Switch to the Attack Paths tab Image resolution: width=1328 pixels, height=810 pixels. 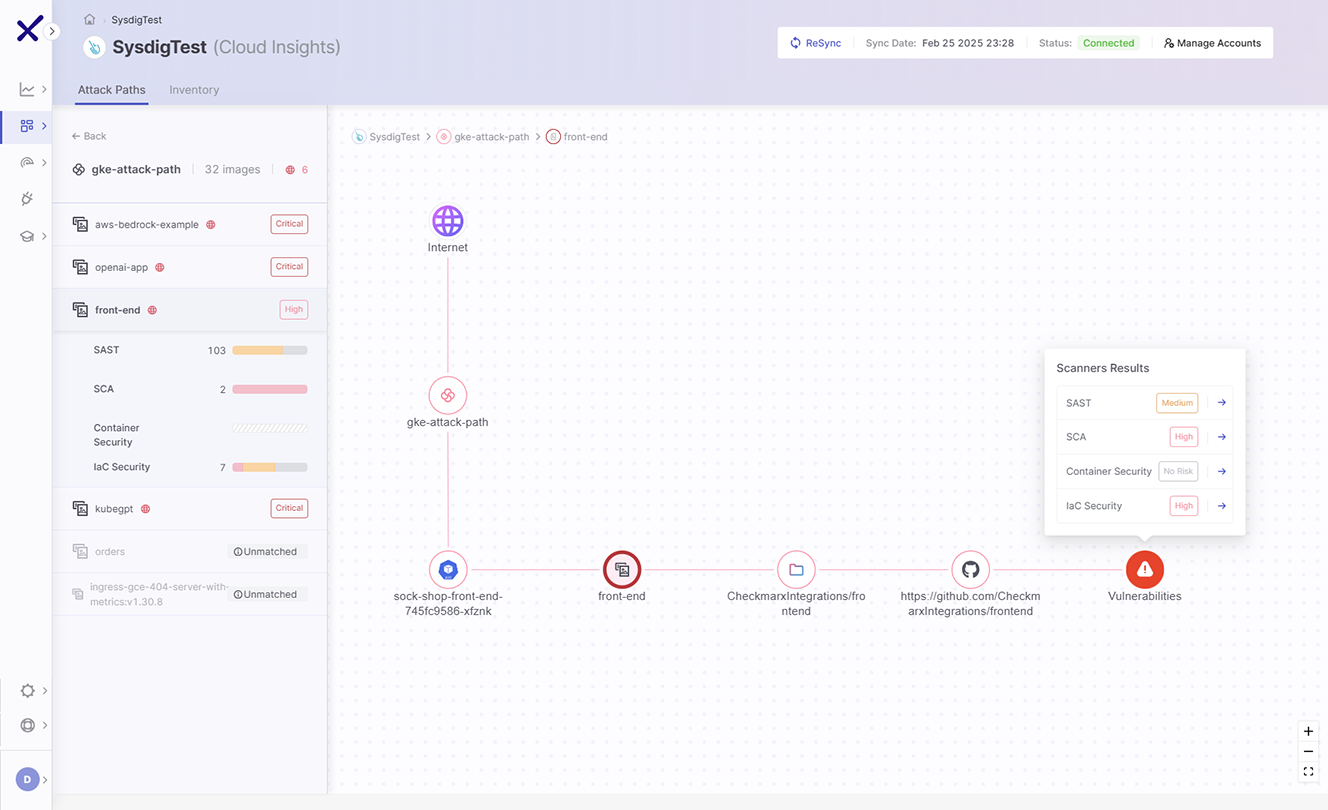[x=112, y=90]
